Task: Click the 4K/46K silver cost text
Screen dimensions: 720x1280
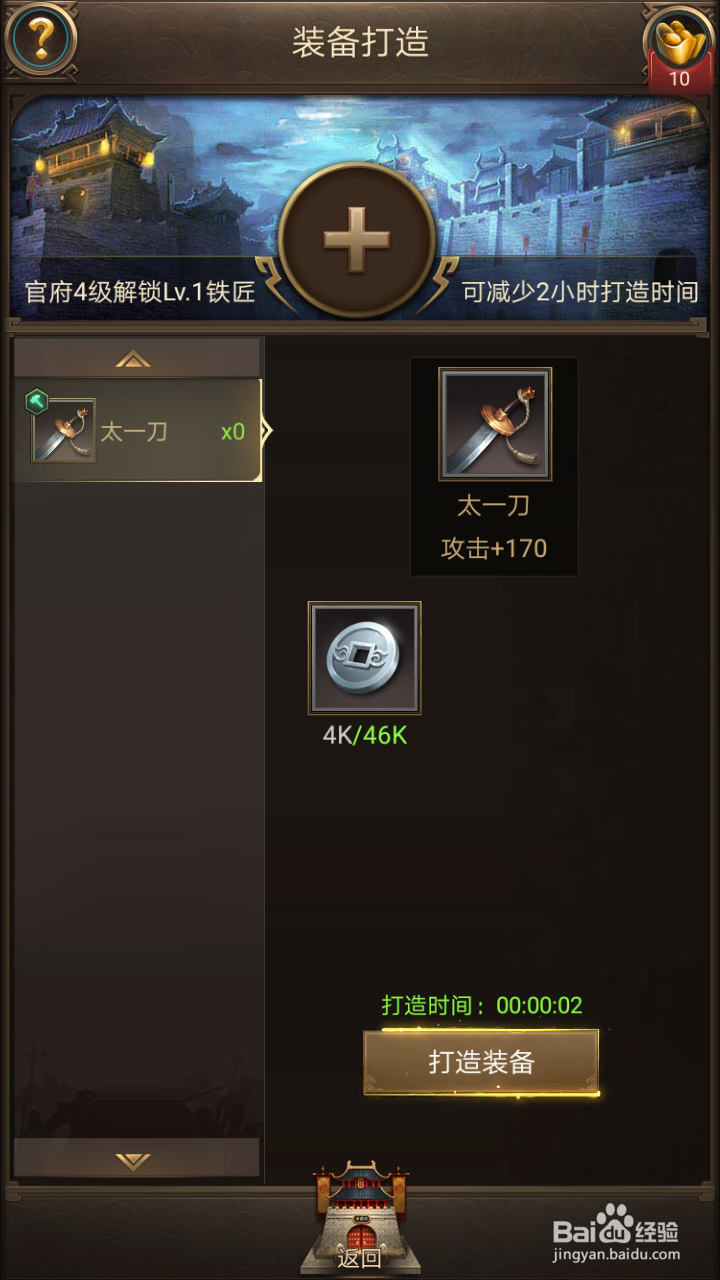Action: (x=364, y=735)
